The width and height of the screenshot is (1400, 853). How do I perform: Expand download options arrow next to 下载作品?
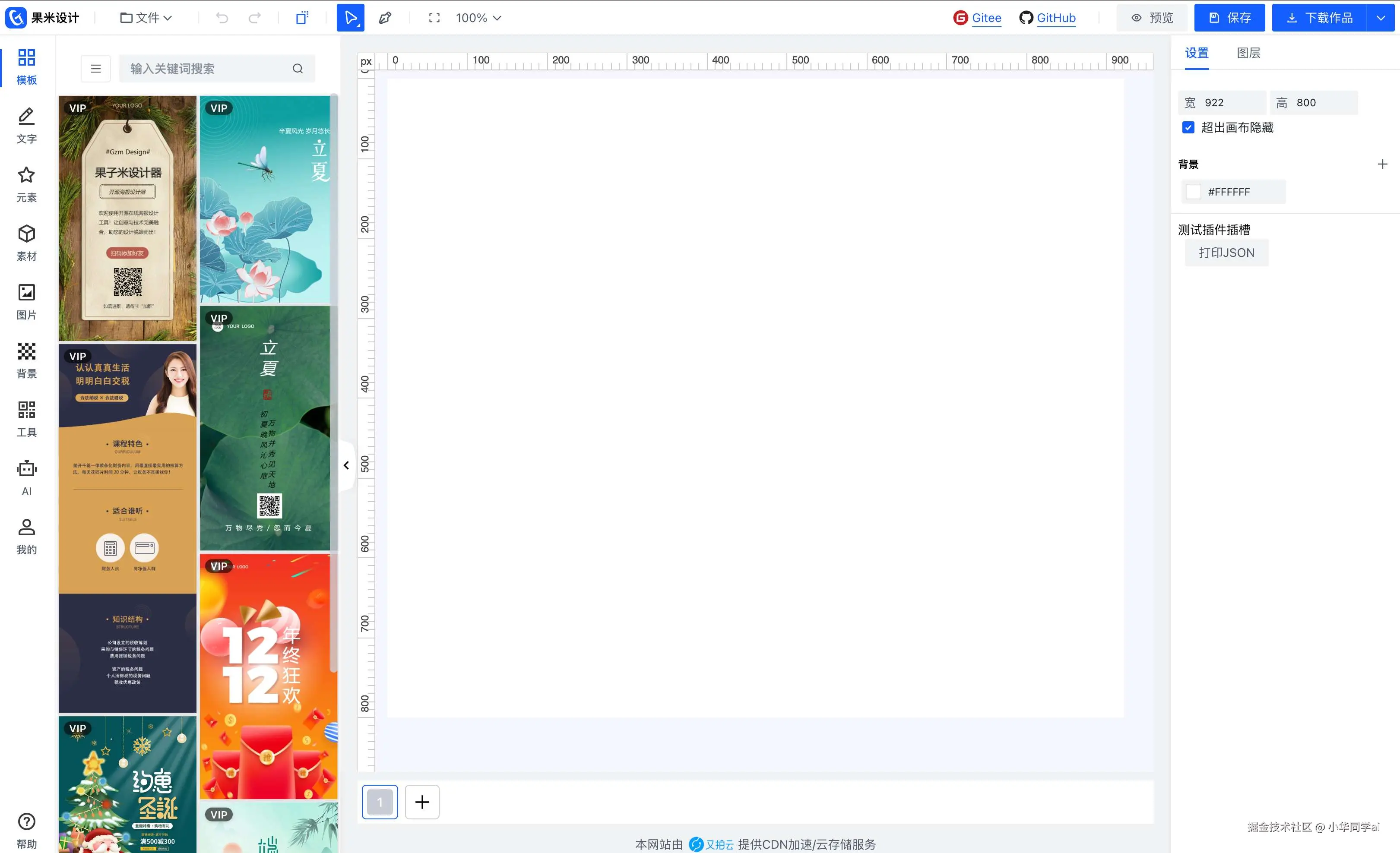(1380, 18)
